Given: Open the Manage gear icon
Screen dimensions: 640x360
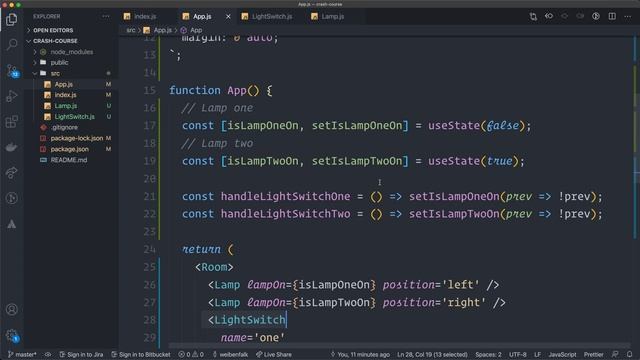Looking at the screenshot, I should tap(12, 336).
